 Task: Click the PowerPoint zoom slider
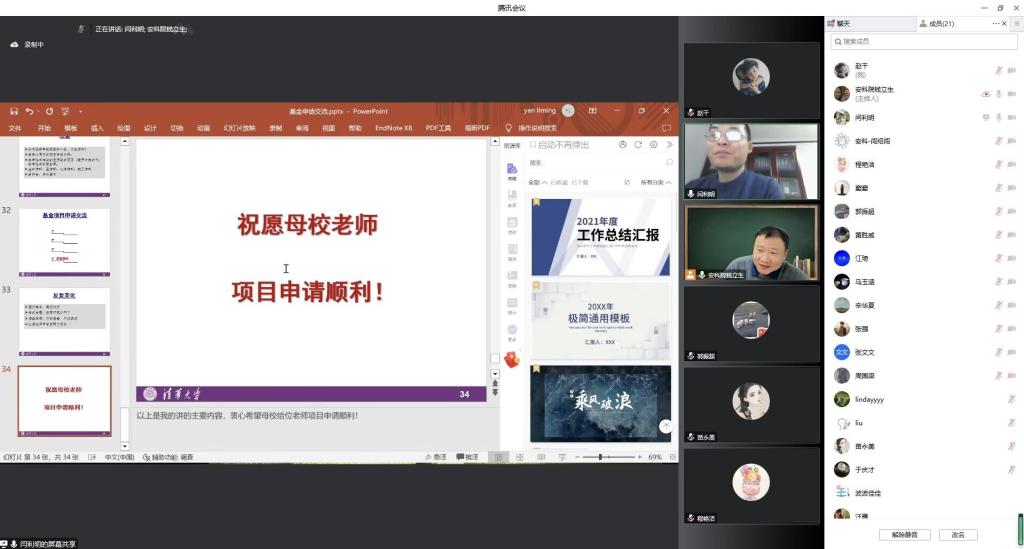pyautogui.click(x=599, y=457)
